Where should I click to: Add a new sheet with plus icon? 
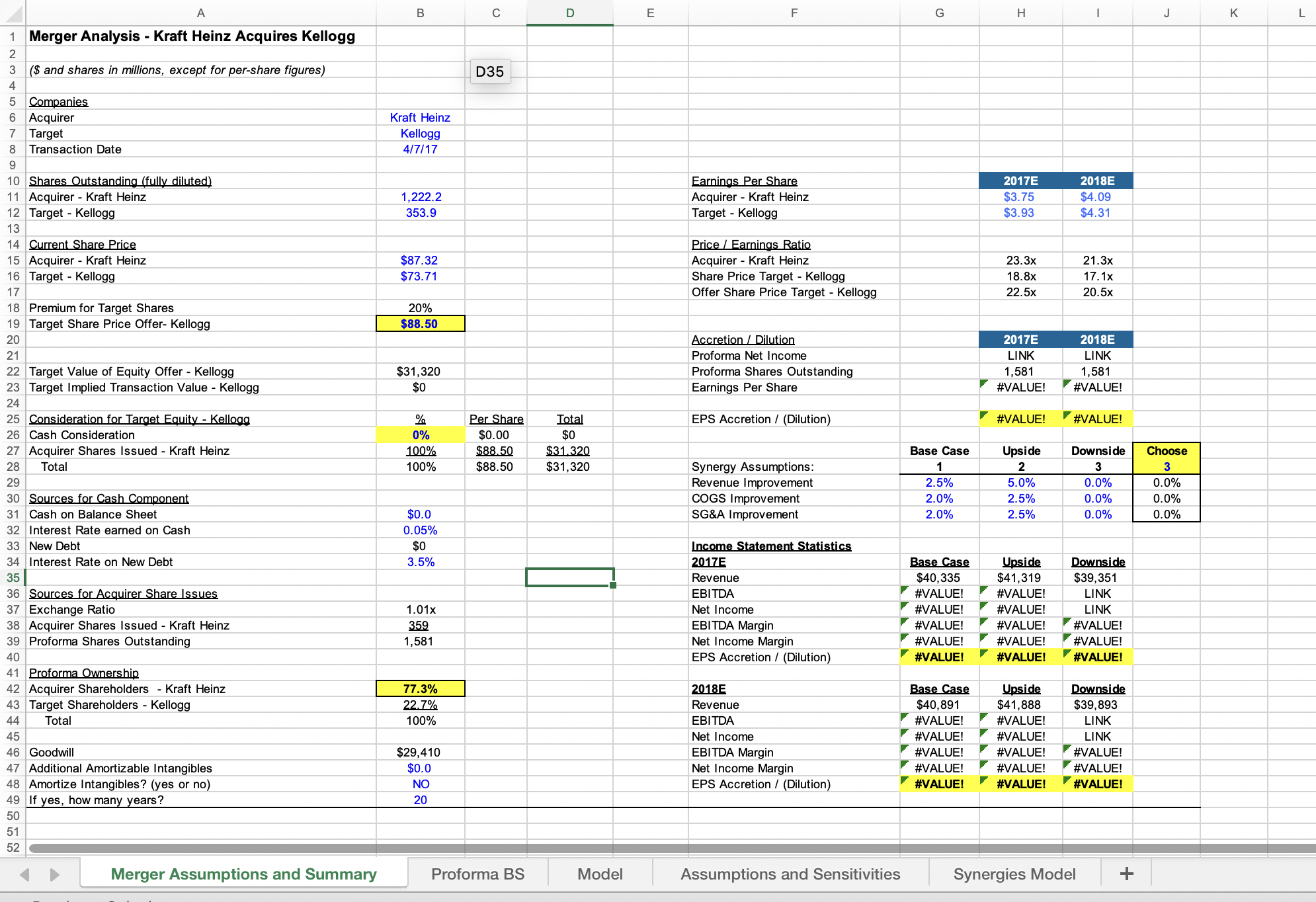1126,874
